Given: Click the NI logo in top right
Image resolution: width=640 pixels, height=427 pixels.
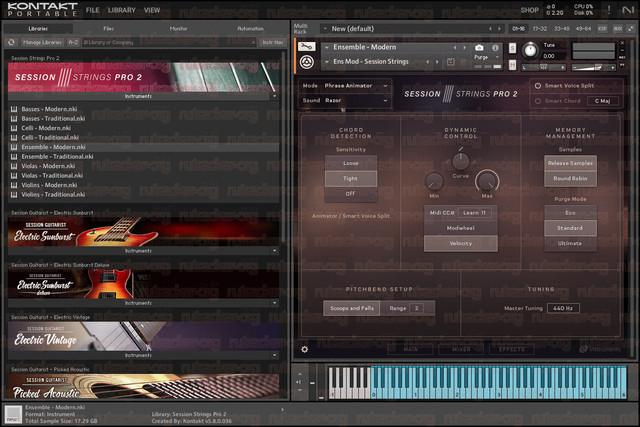Looking at the screenshot, I should (628, 9).
